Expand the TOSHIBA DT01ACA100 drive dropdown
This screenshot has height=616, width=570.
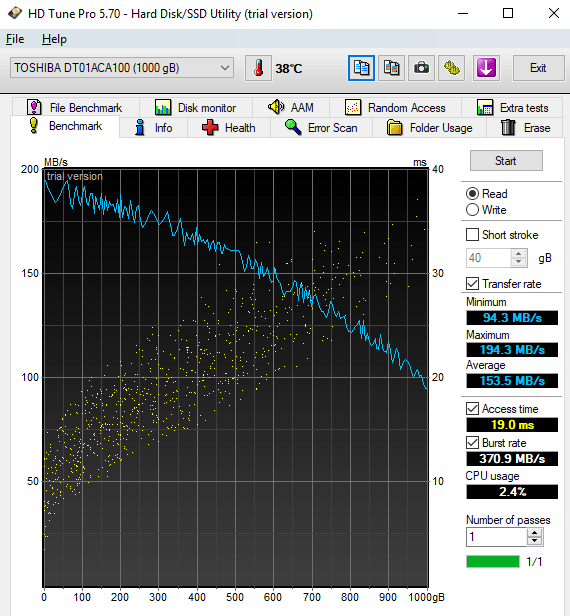225,68
